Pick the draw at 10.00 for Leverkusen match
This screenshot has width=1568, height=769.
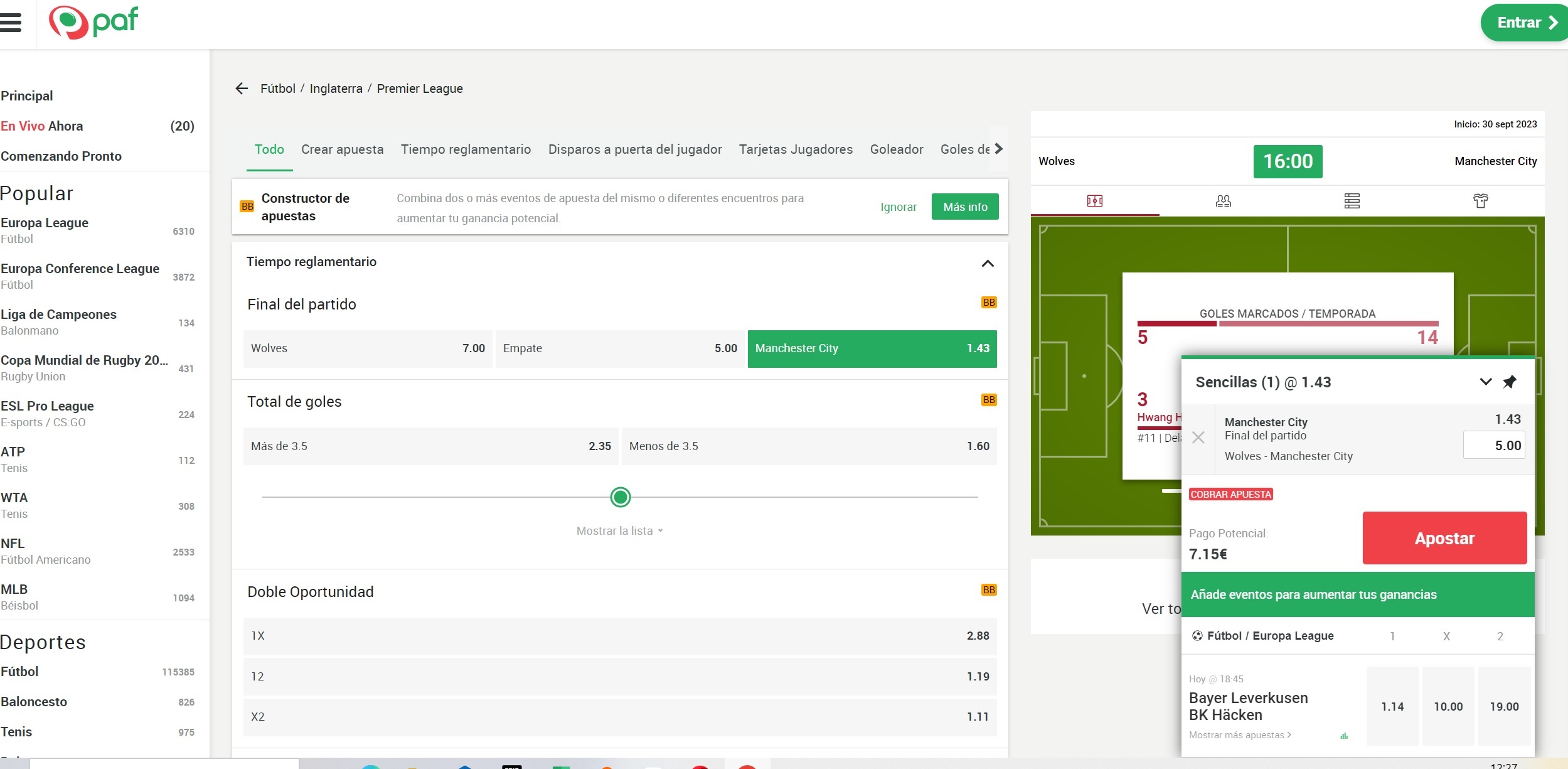[x=1448, y=706]
